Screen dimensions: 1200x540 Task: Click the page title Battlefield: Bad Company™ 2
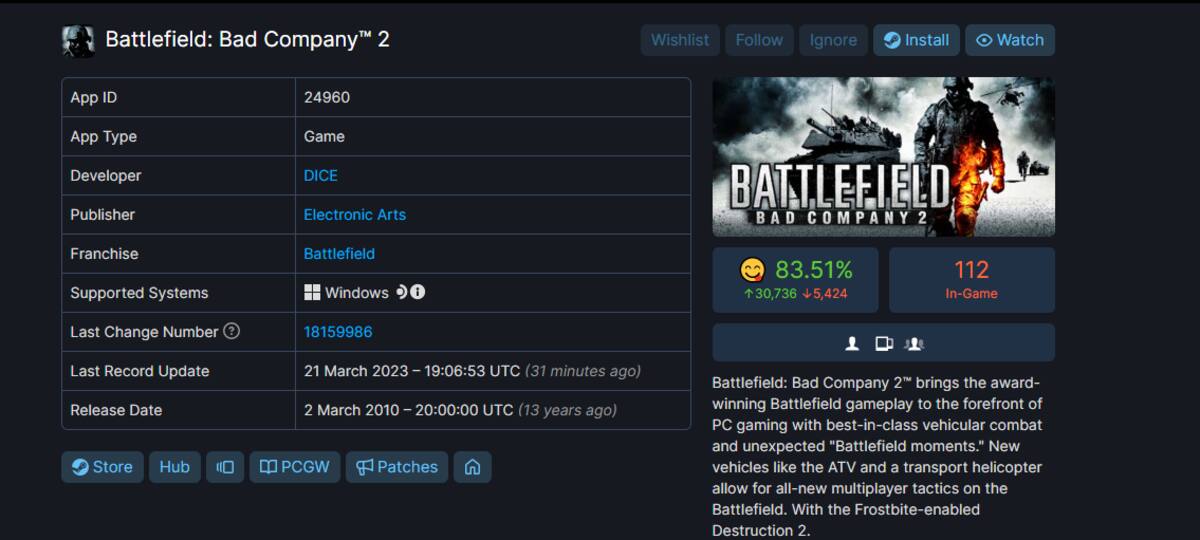click(x=247, y=40)
